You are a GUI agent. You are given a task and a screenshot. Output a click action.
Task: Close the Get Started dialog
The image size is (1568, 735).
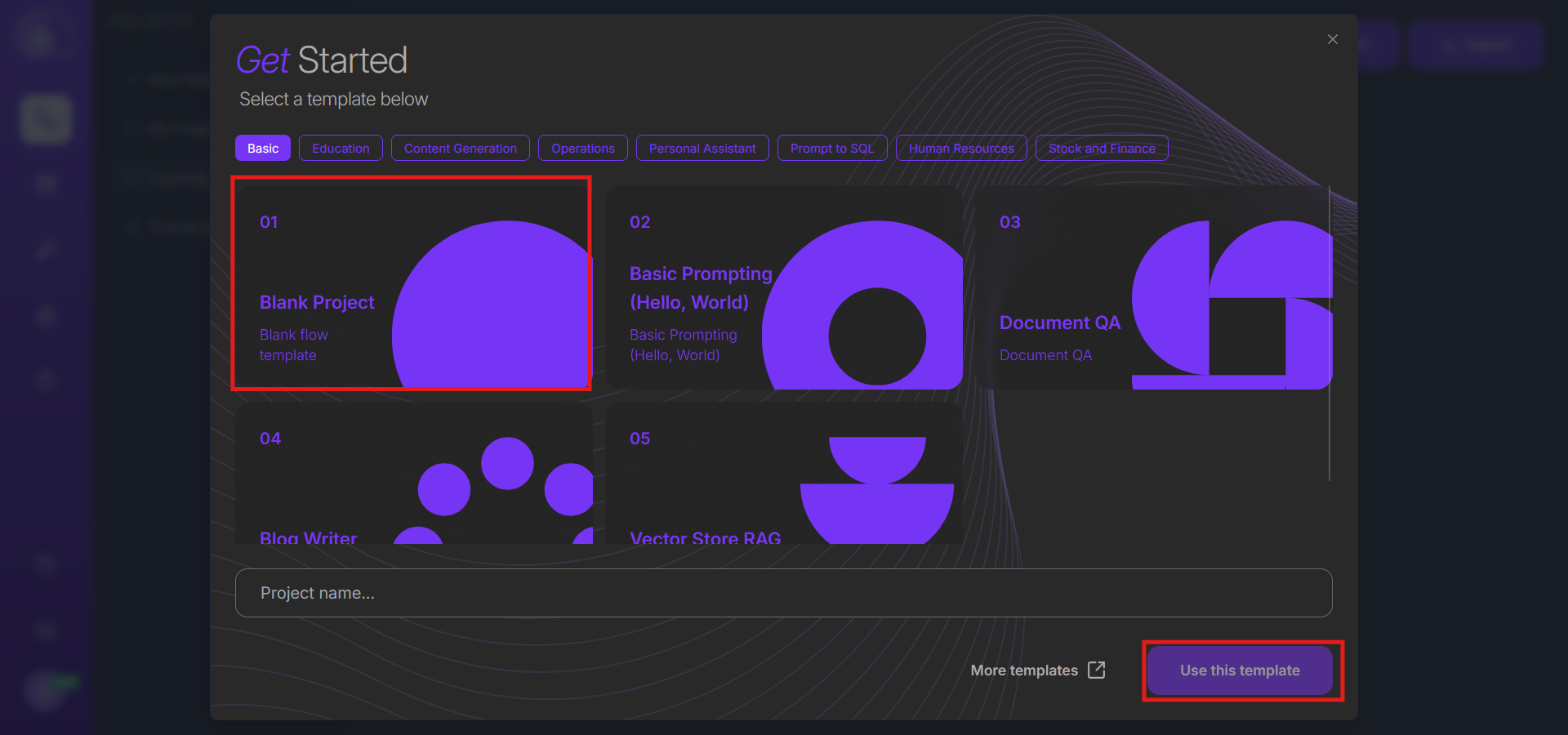[1332, 39]
